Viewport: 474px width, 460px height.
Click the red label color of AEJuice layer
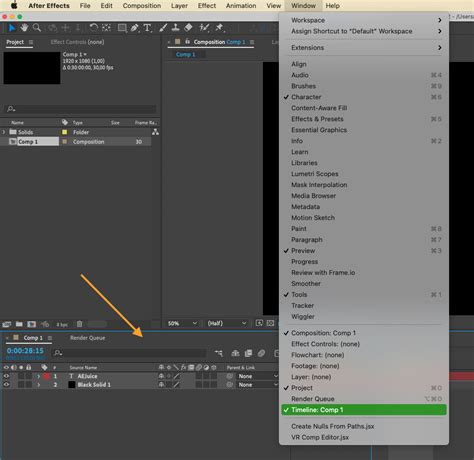click(x=46, y=376)
